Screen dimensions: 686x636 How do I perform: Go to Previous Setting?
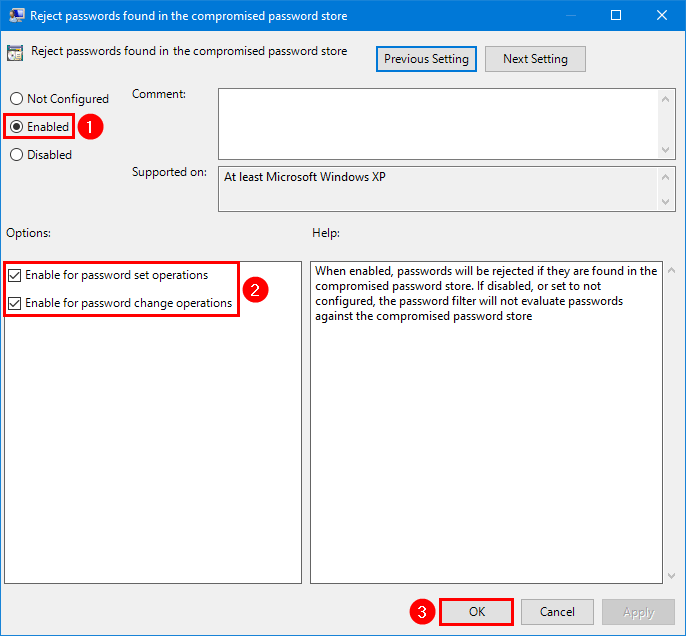coord(426,59)
